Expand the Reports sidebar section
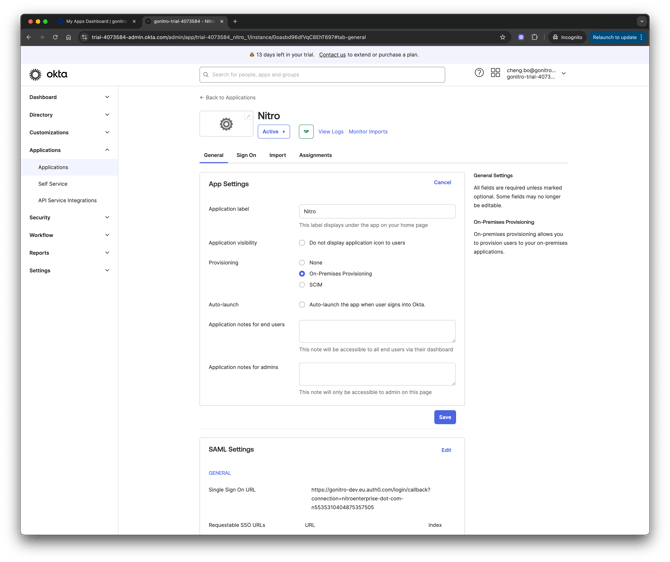This screenshot has width=670, height=562. pos(69,253)
